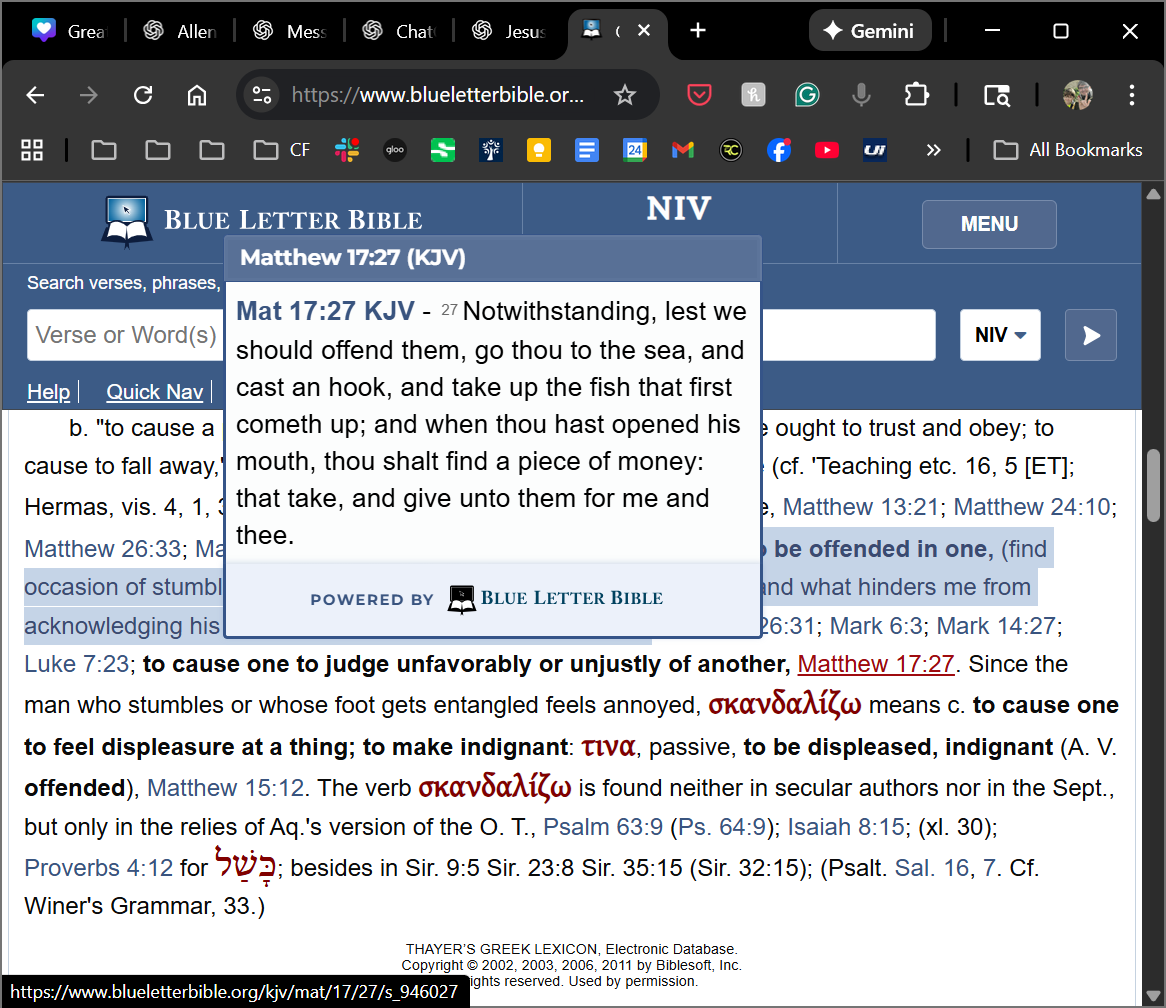Screen dimensions: 1166x1008
Task: Click the Quick Nav link
Action: pyautogui.click(x=155, y=392)
